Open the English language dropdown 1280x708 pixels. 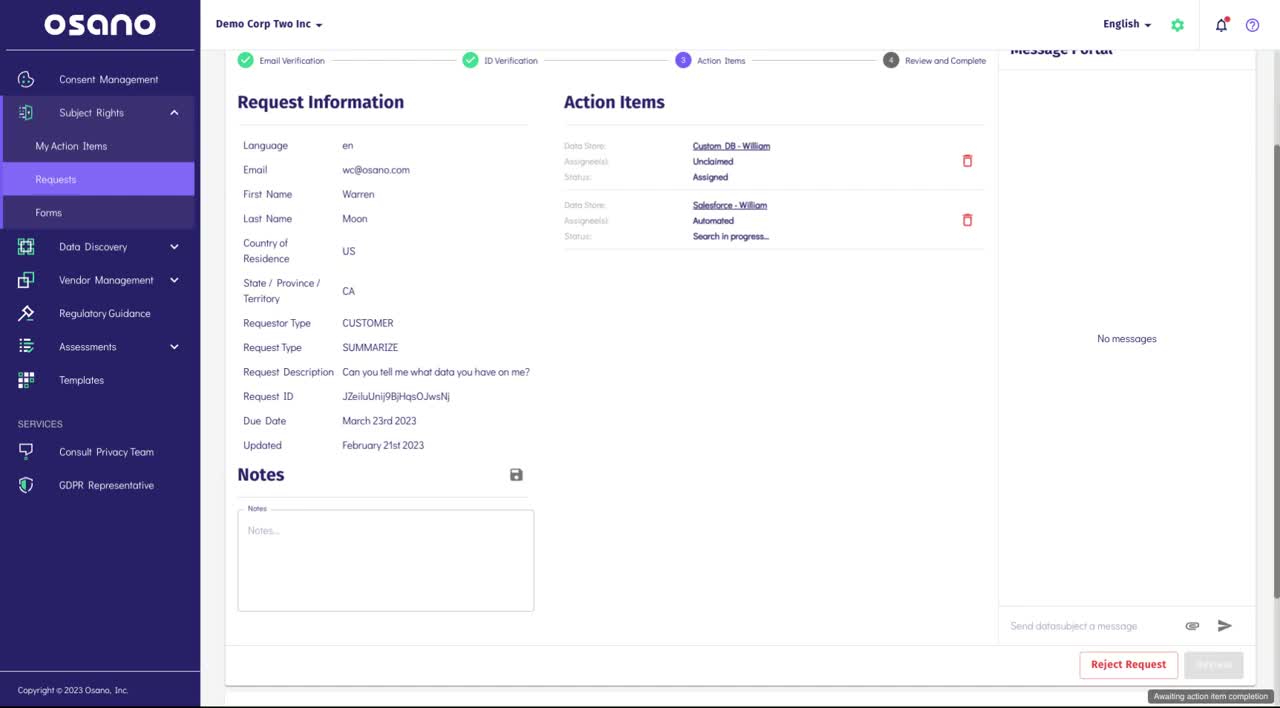click(1127, 24)
